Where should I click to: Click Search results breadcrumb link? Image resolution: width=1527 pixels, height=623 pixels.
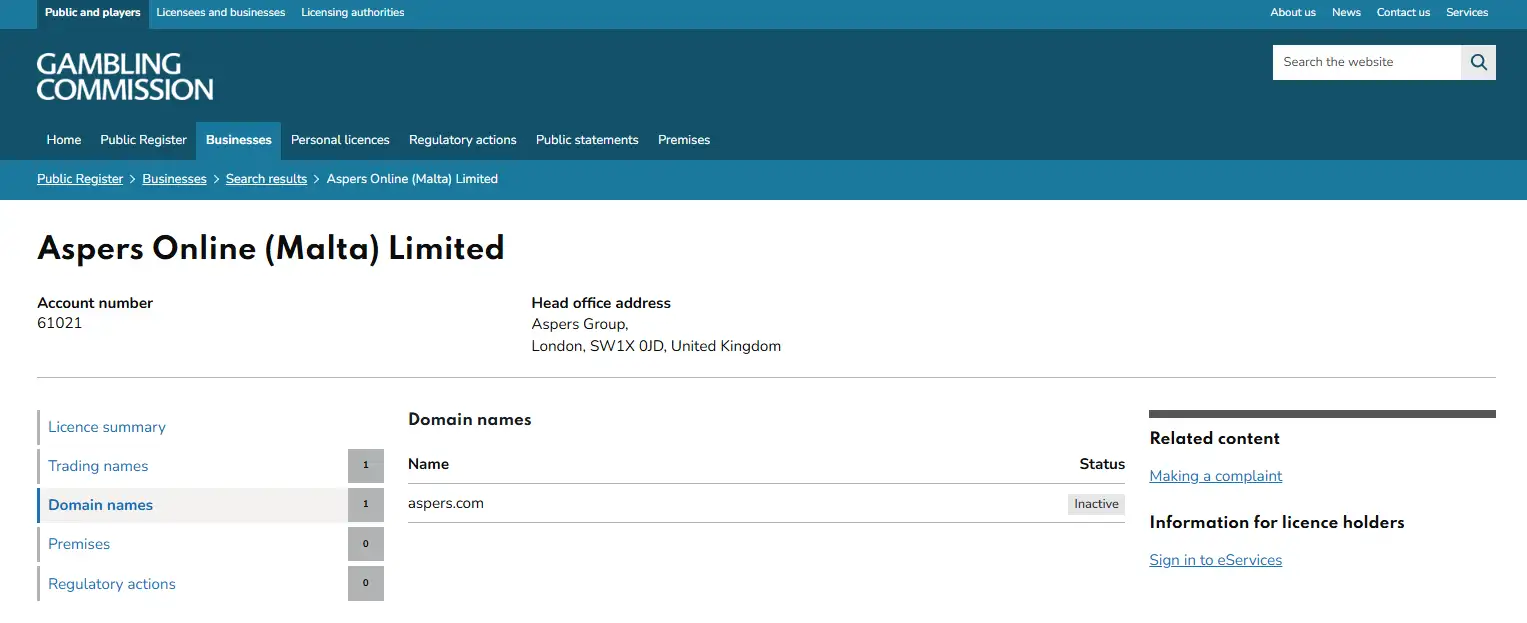click(266, 179)
